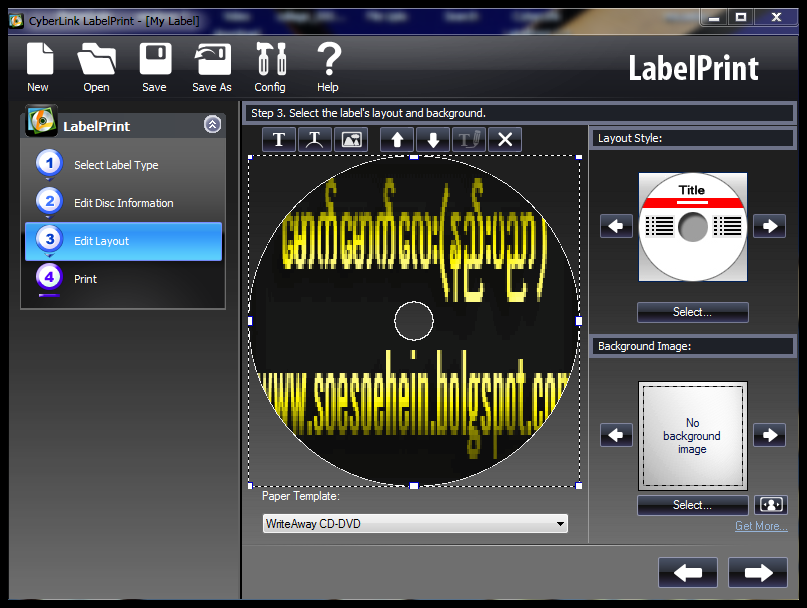This screenshot has width=807, height=608.
Task: Collapse the LabelPrint side panel
Action: pyautogui.click(x=213, y=125)
